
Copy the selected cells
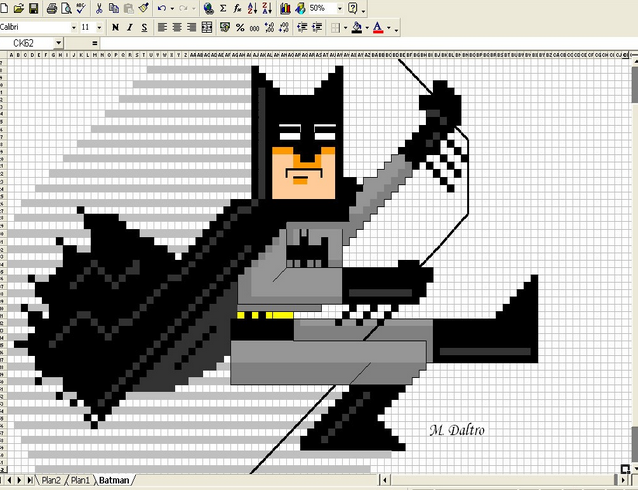coord(114,8)
